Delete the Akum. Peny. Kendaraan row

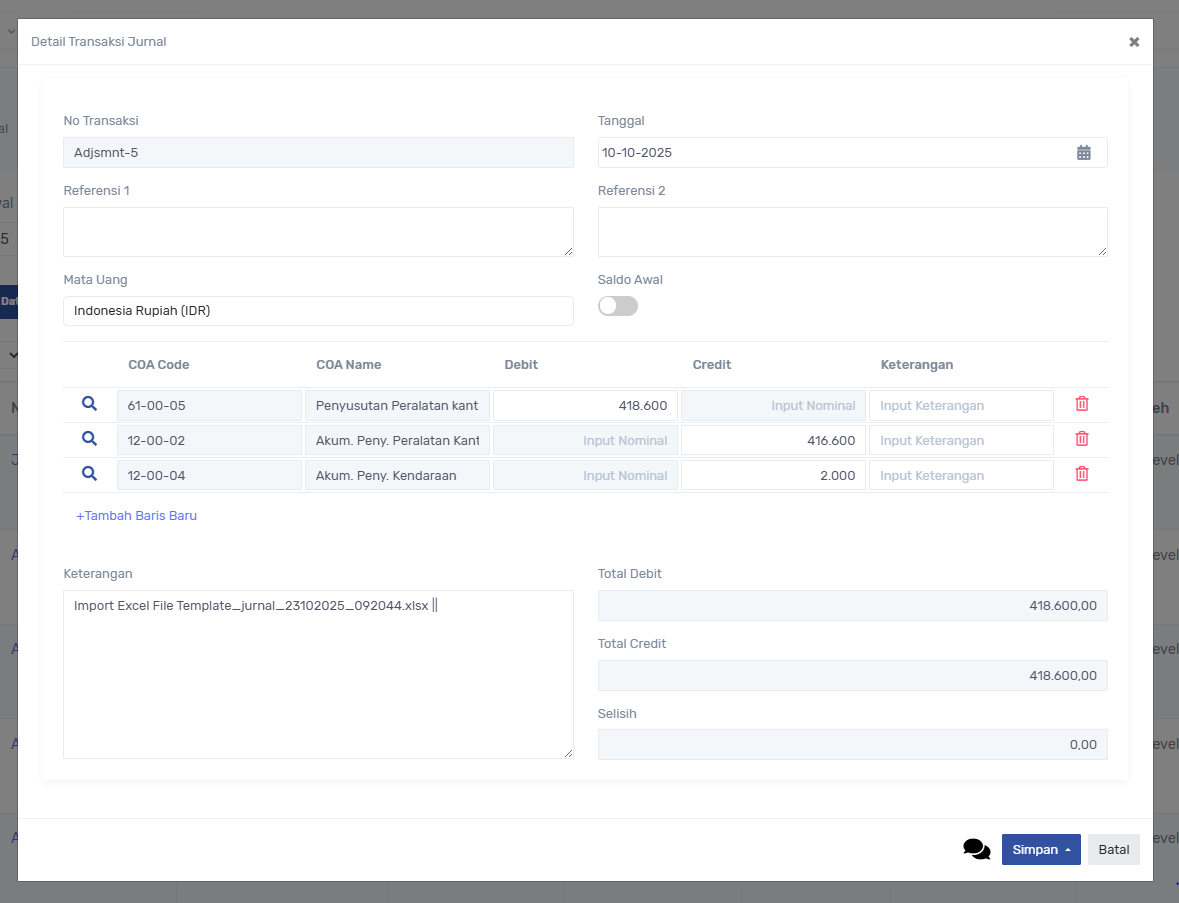point(1081,474)
